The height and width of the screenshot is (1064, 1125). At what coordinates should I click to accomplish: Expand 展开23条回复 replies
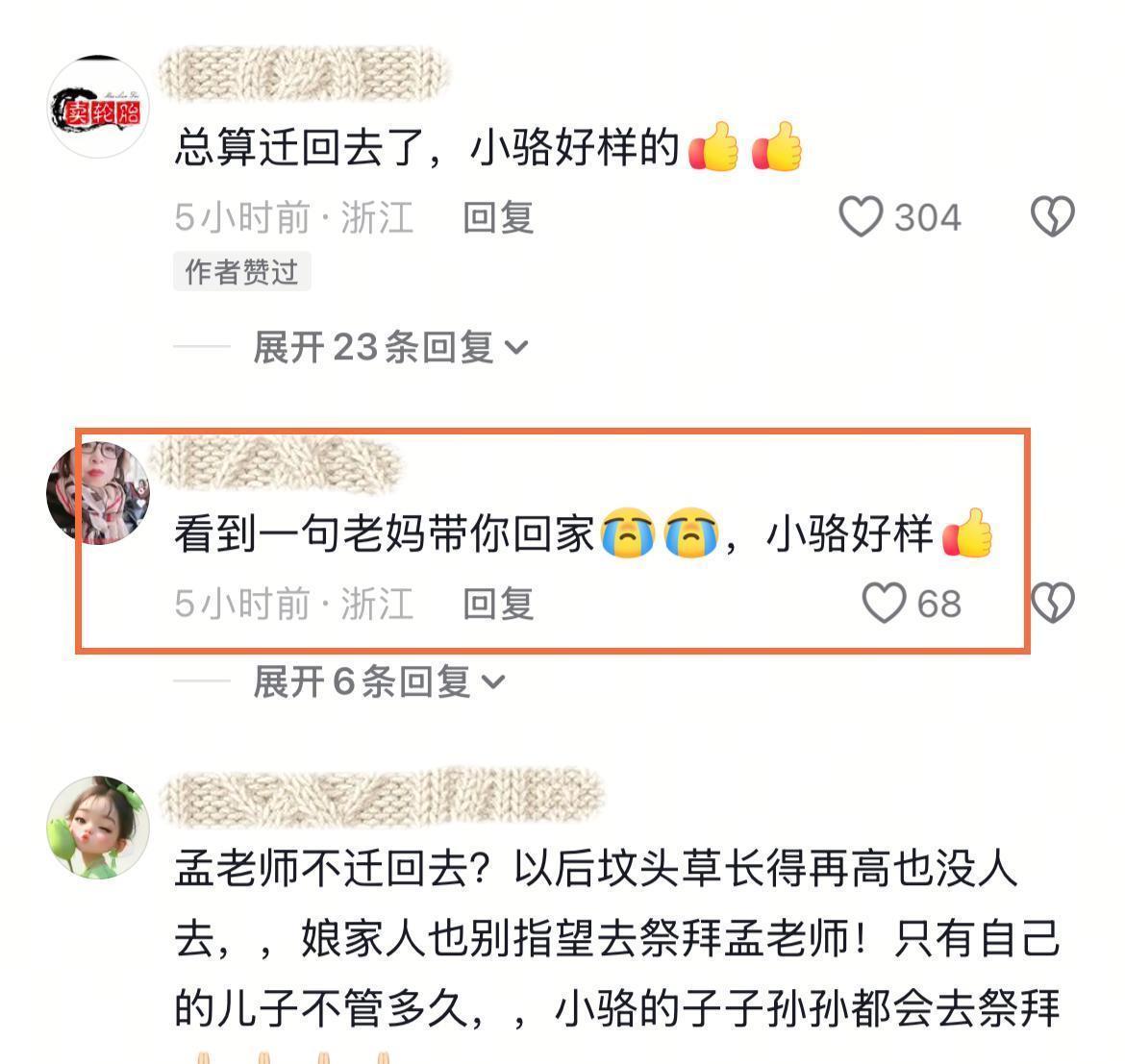tap(390, 348)
